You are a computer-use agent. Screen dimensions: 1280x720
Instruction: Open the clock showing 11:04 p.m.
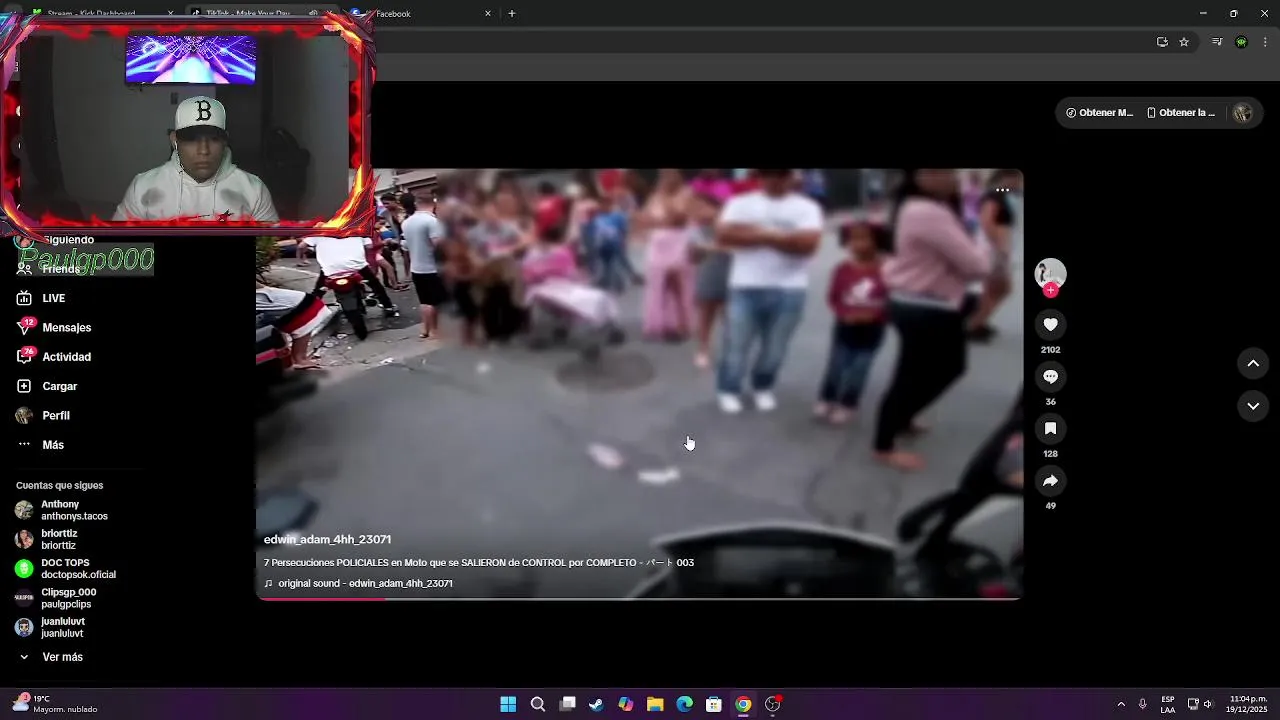(1248, 704)
